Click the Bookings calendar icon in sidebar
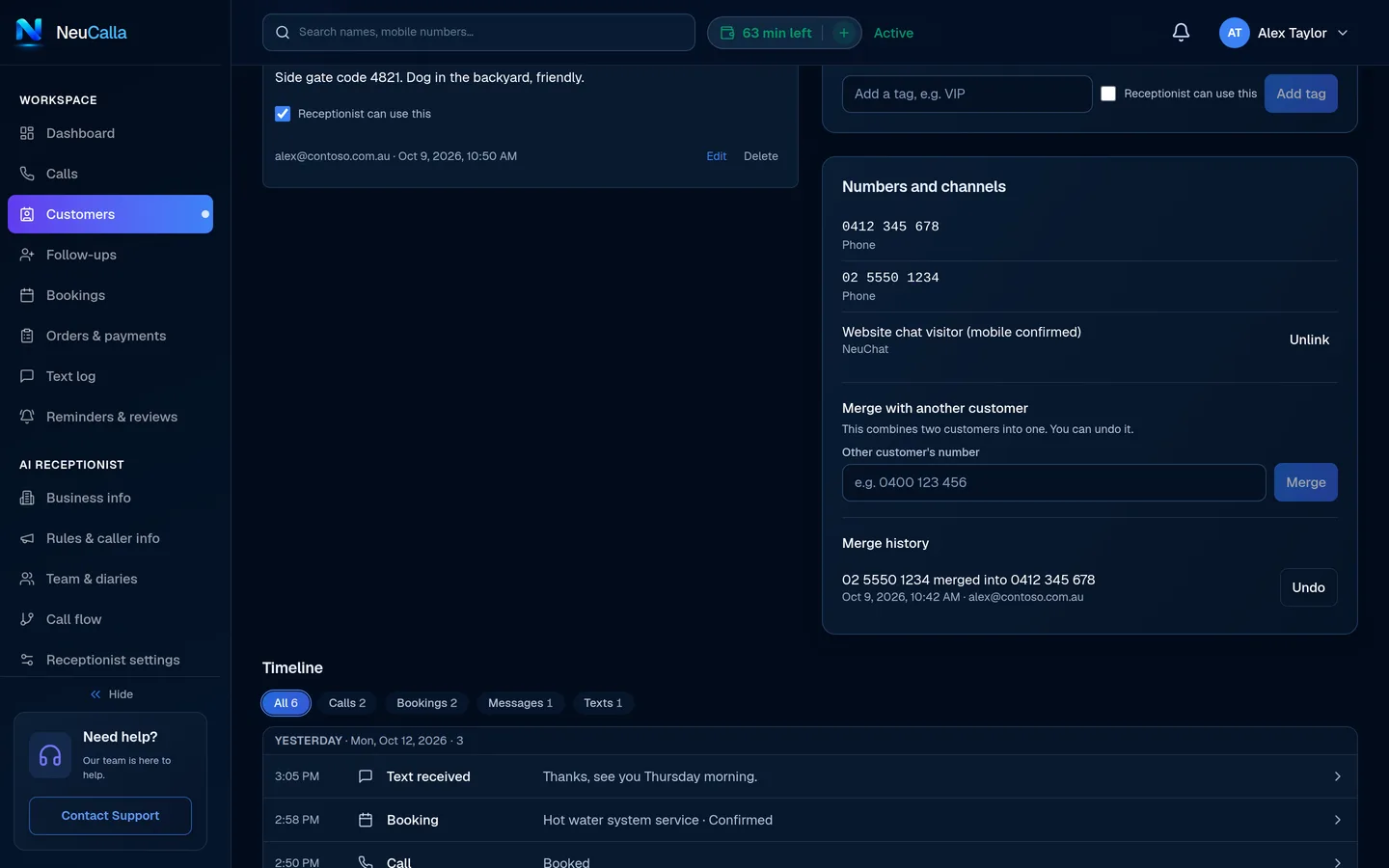This screenshot has height=868, width=1389. coord(27,295)
